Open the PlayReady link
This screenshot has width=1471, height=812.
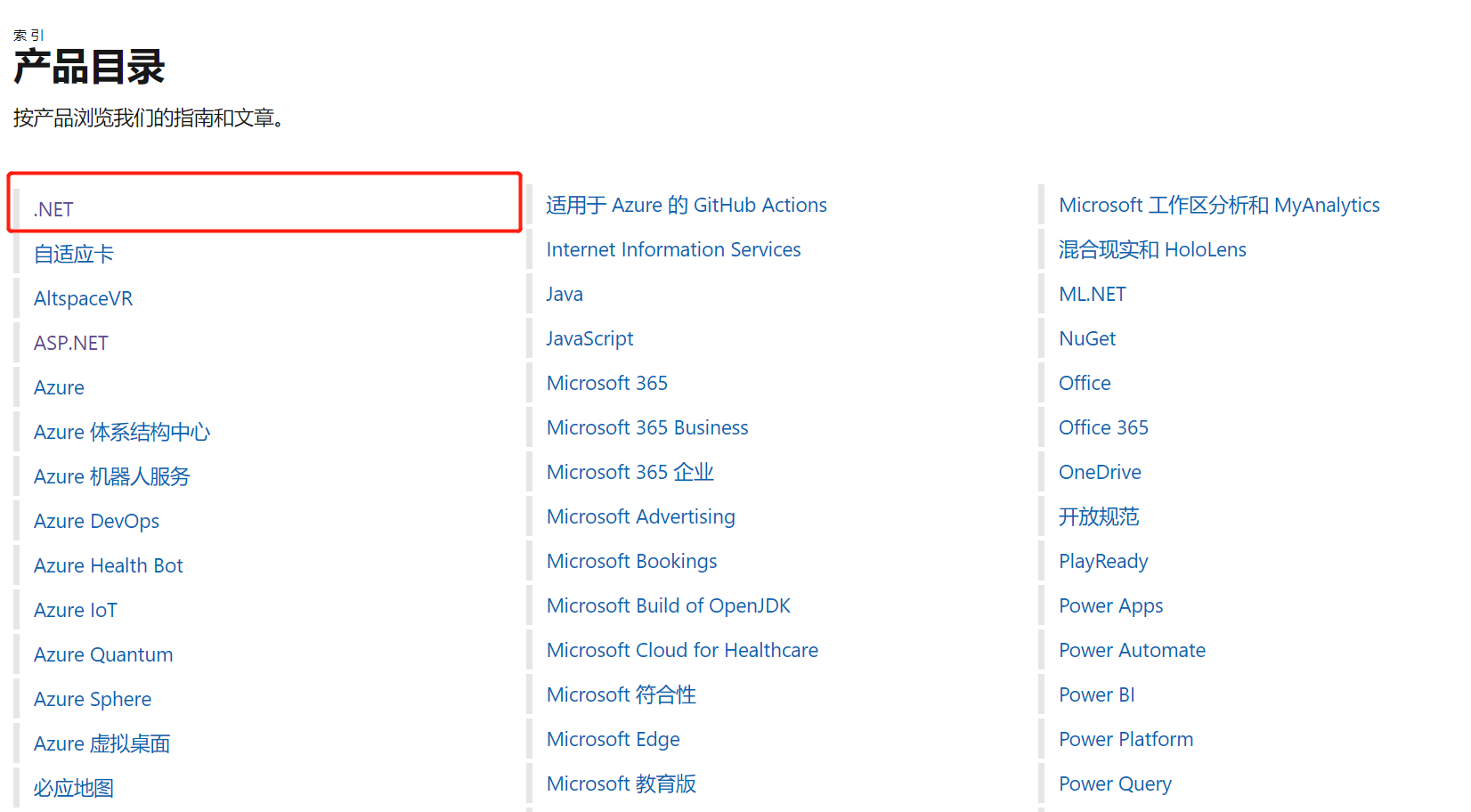1103,561
